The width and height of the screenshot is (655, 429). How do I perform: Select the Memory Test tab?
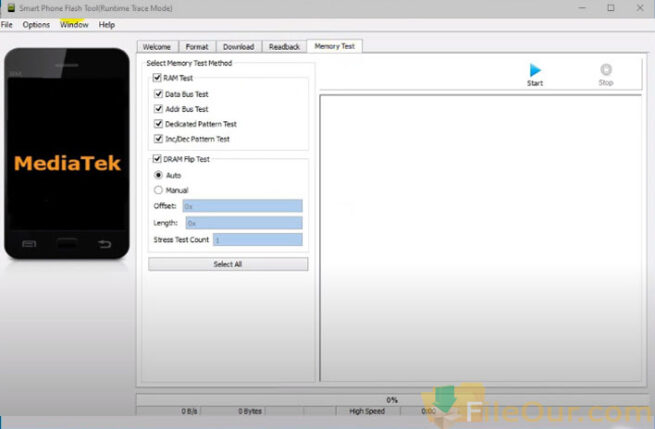click(x=335, y=46)
